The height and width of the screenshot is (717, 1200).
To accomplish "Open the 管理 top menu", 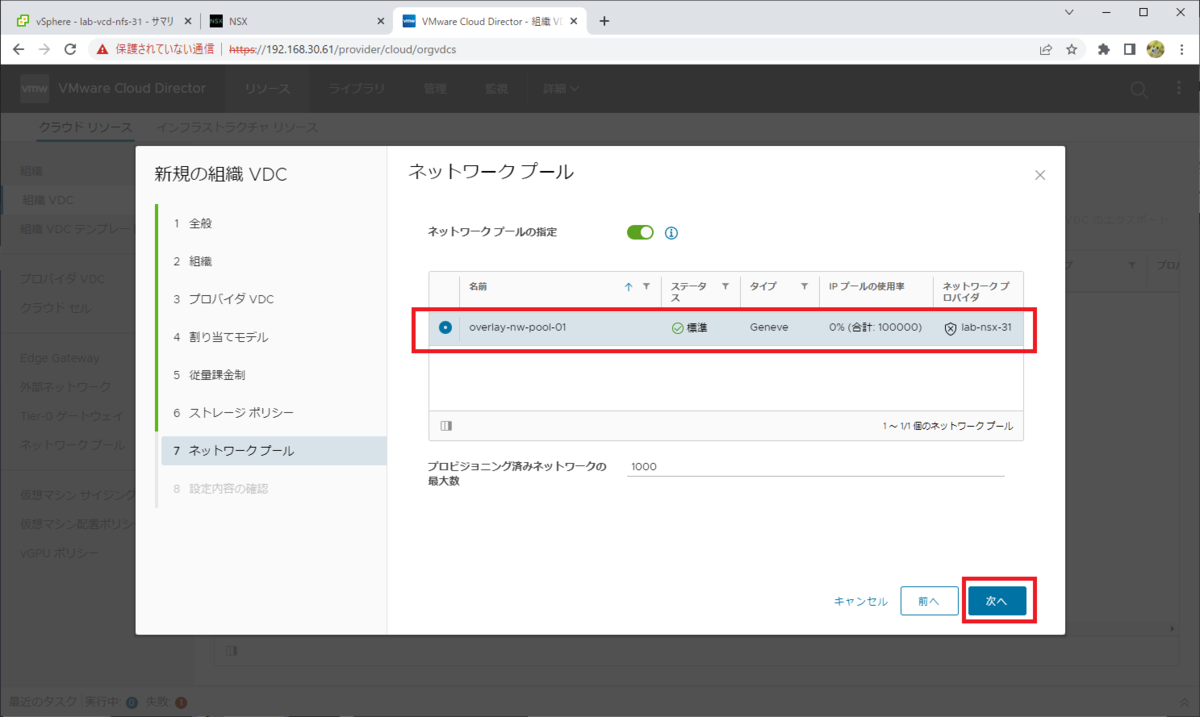I will pos(435,89).
